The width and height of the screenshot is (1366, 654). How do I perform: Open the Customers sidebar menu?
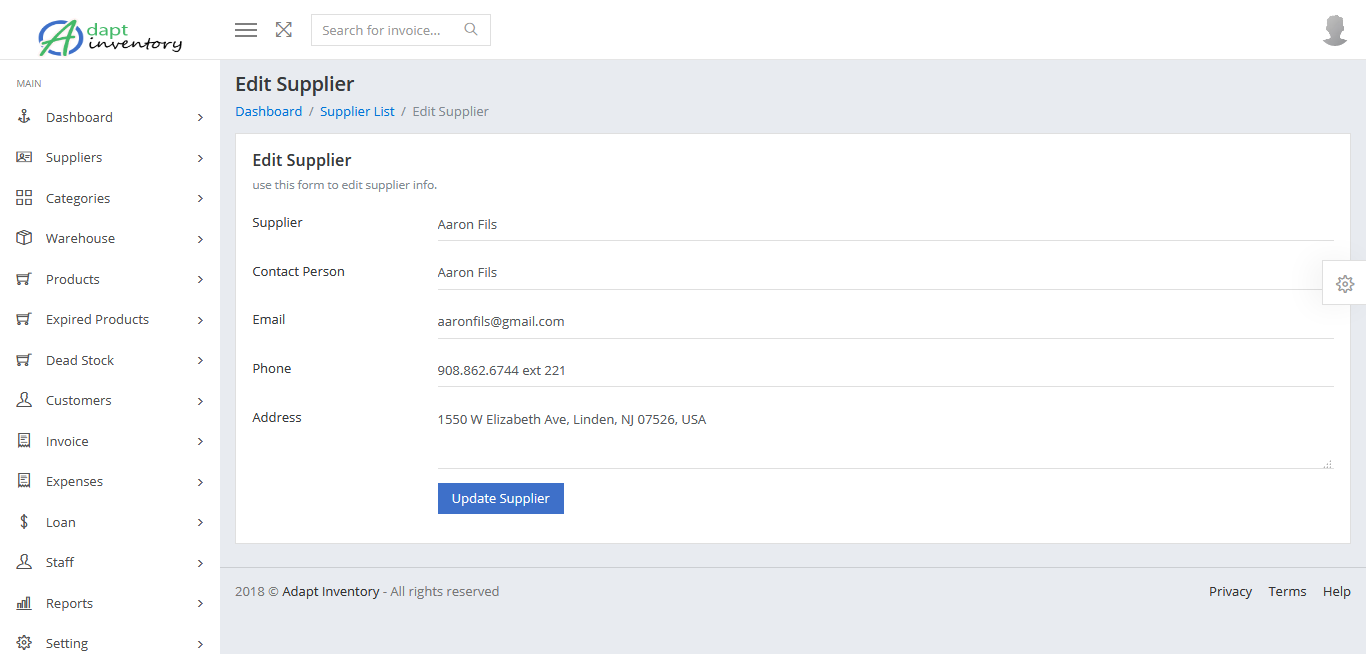tap(78, 400)
